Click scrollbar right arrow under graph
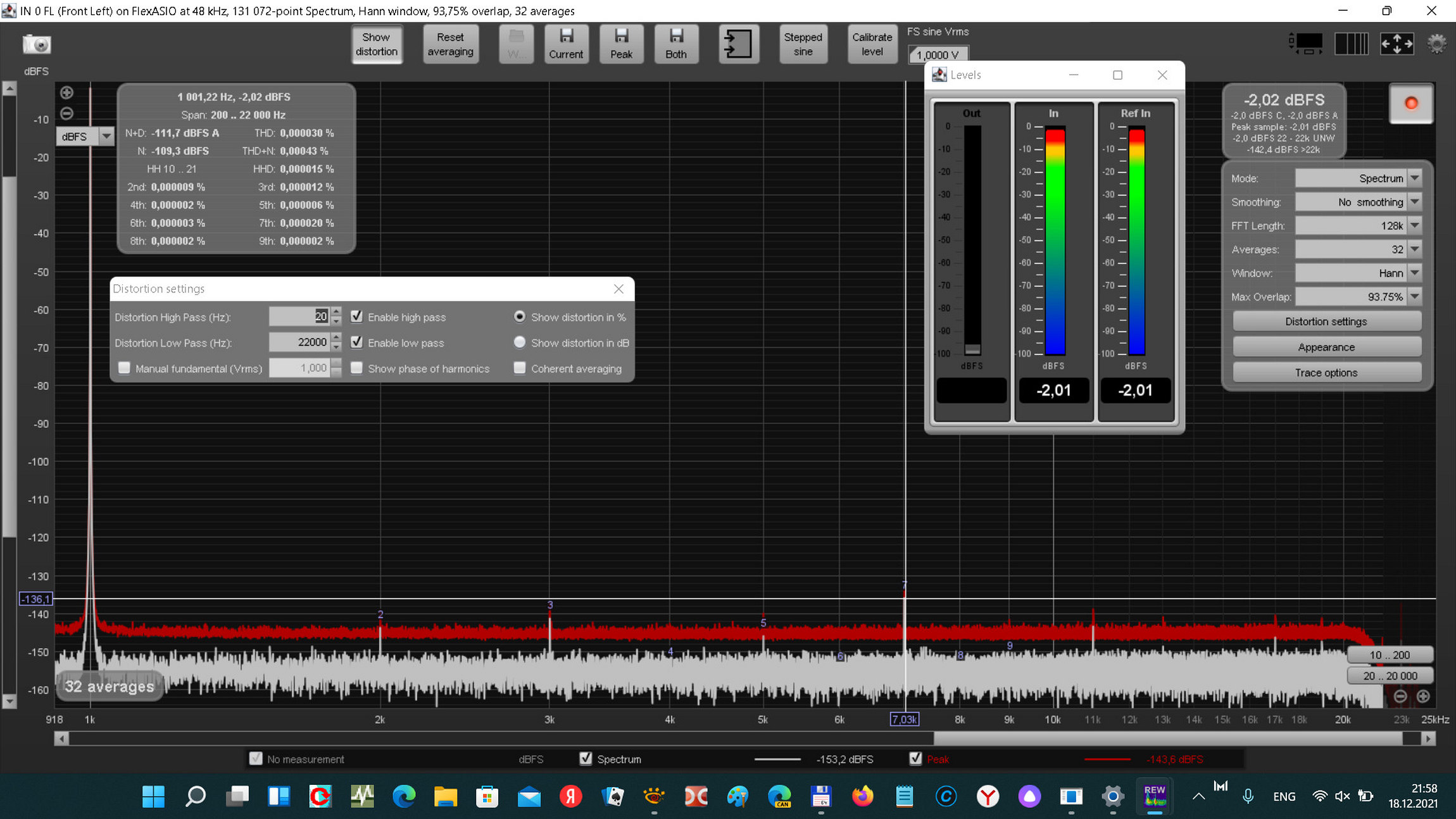The width and height of the screenshot is (1456, 819). coord(1428,738)
